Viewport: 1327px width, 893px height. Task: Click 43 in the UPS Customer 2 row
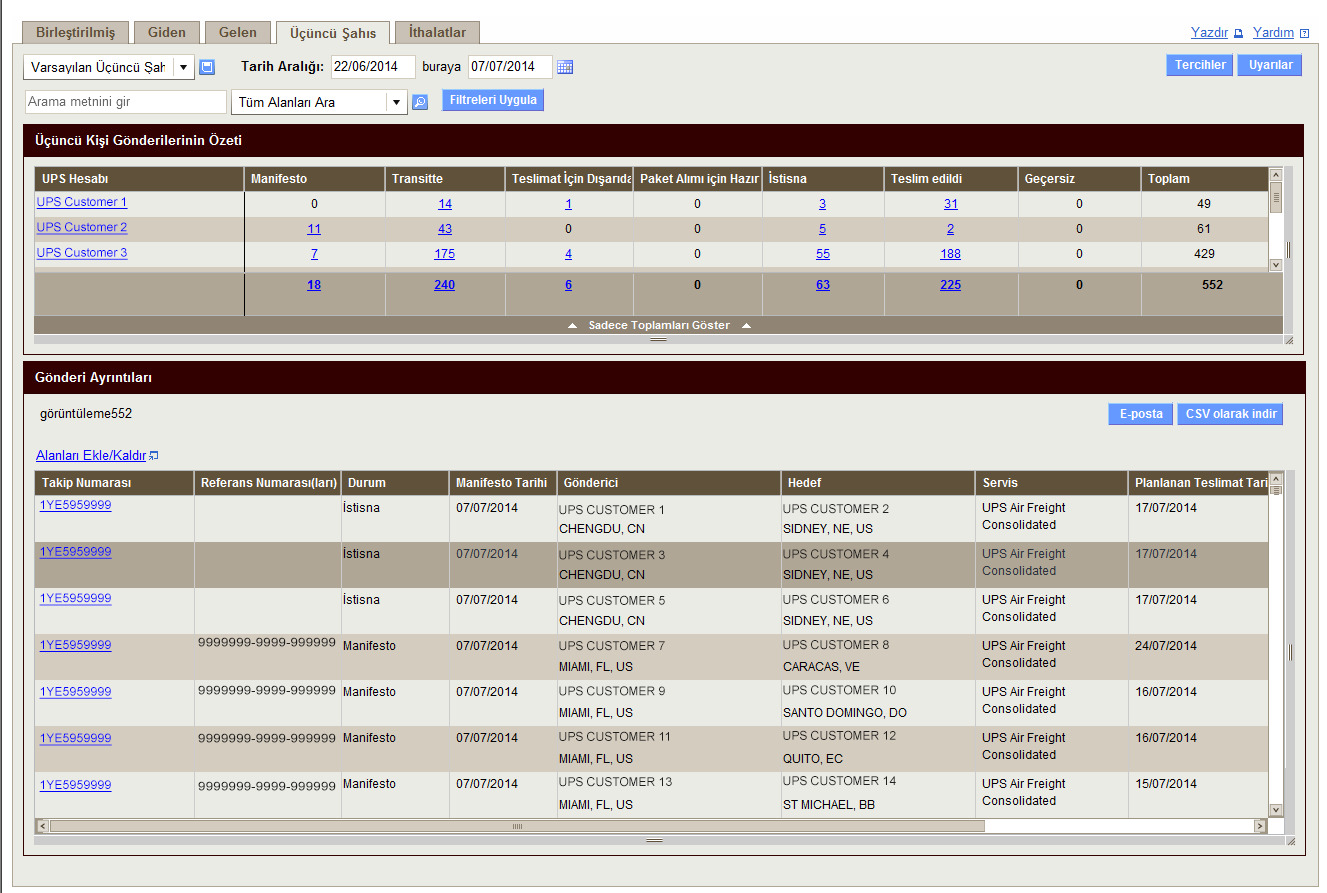tap(445, 229)
